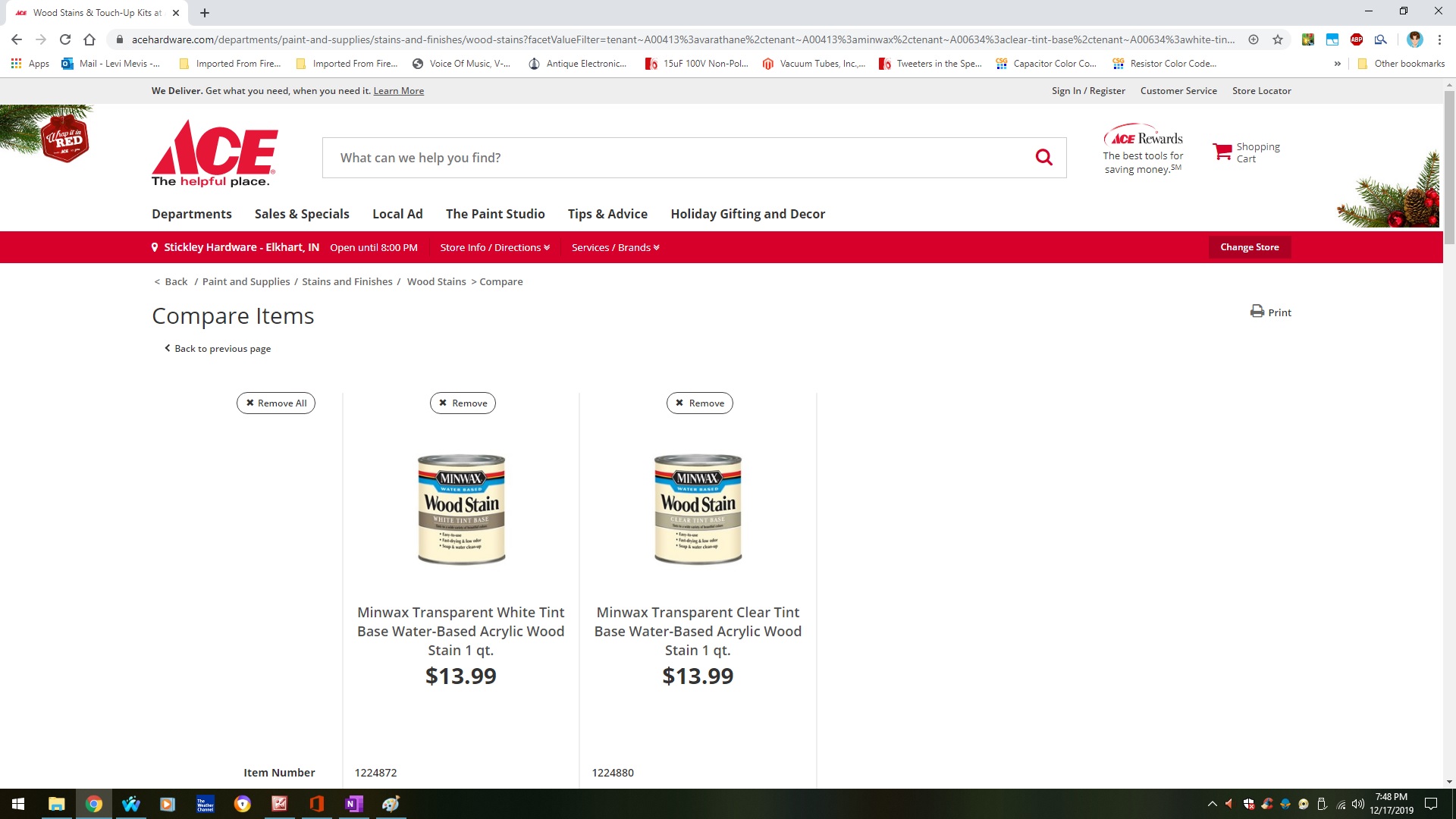
Task: Open the browser home page icon
Action: pyautogui.click(x=89, y=39)
